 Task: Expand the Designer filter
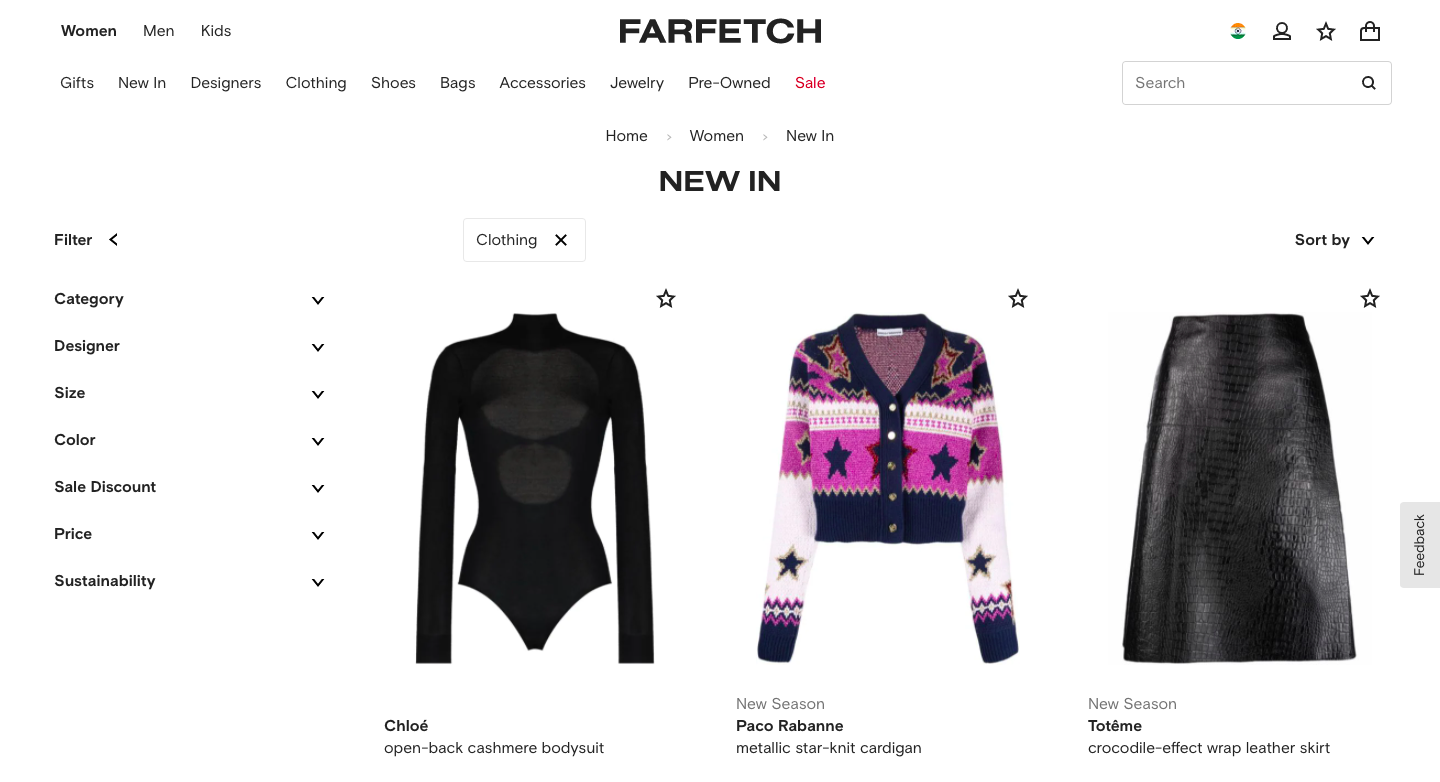click(190, 346)
